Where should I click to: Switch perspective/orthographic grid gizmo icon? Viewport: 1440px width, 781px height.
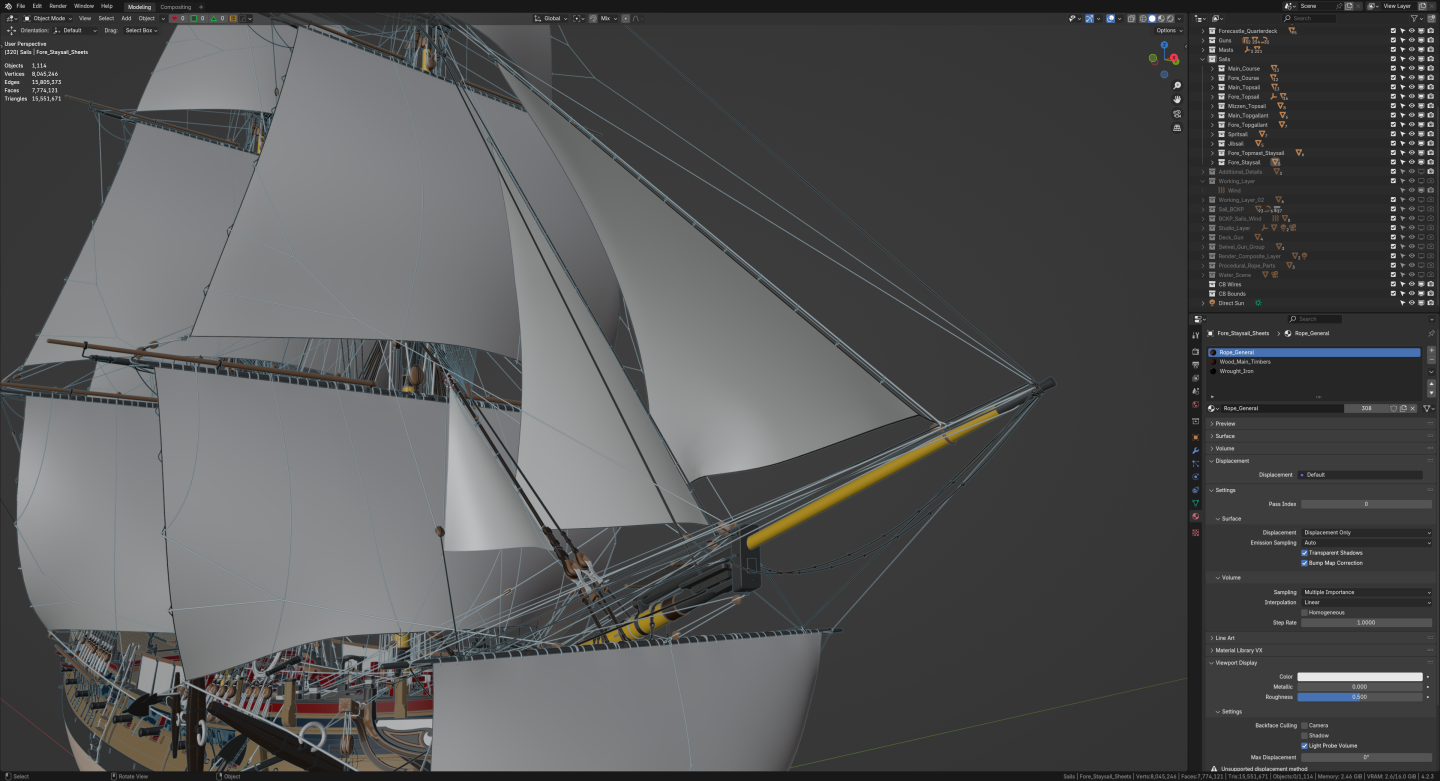click(x=1177, y=128)
